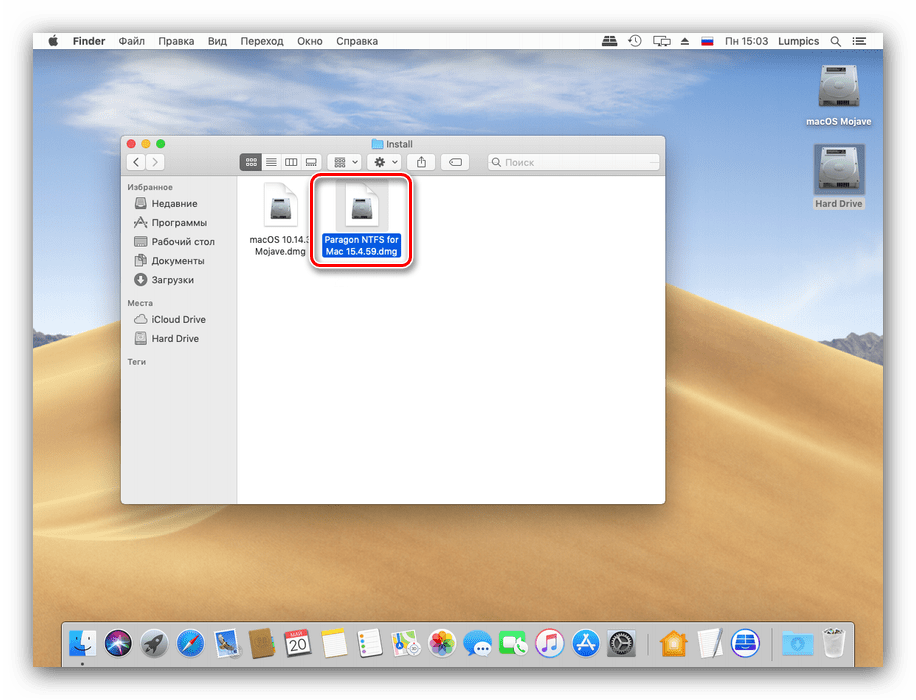Switch to gallery view
The image size is (916, 700).
(311, 162)
